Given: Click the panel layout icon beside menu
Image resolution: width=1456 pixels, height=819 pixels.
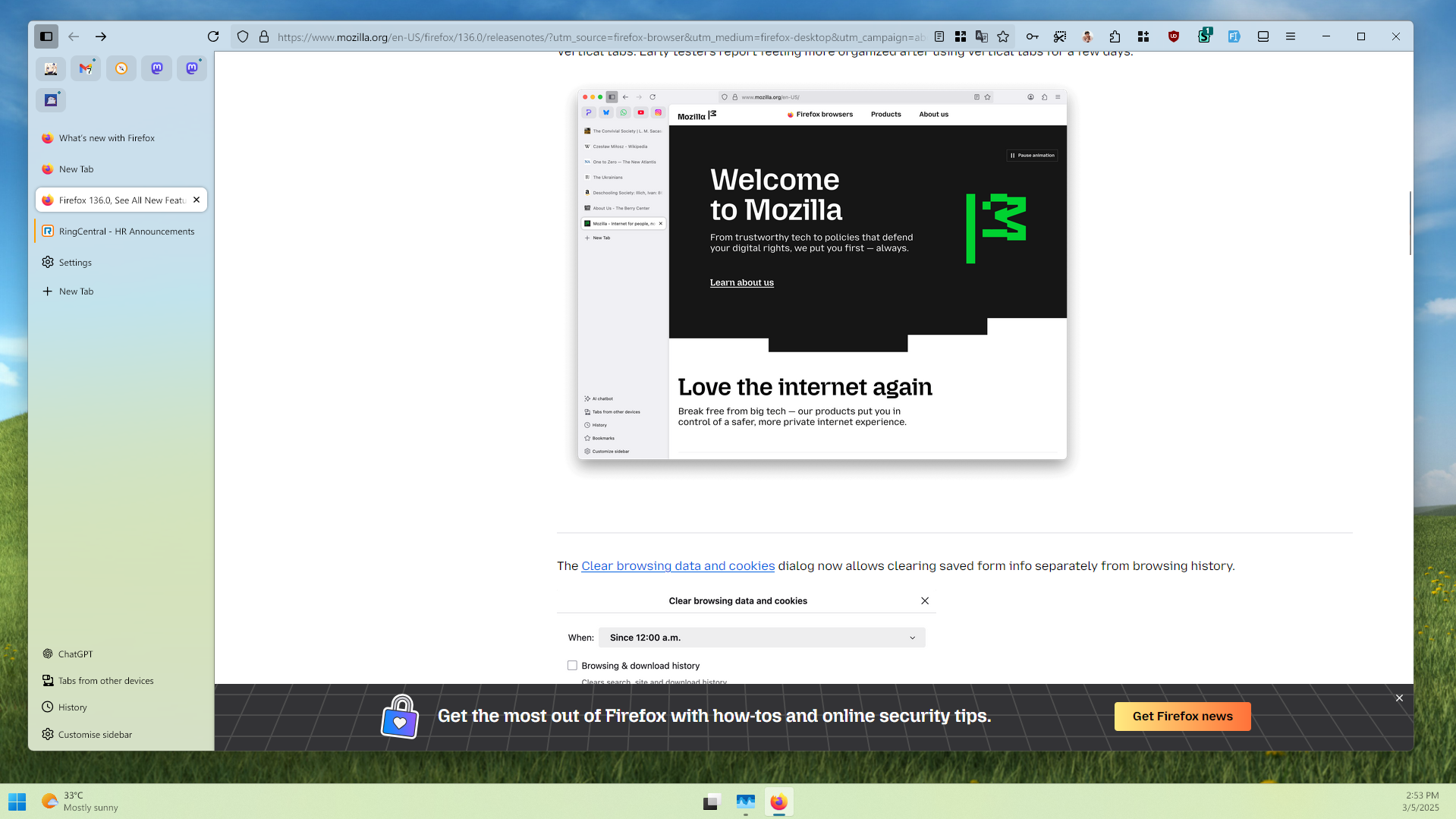Looking at the screenshot, I should point(1263,36).
